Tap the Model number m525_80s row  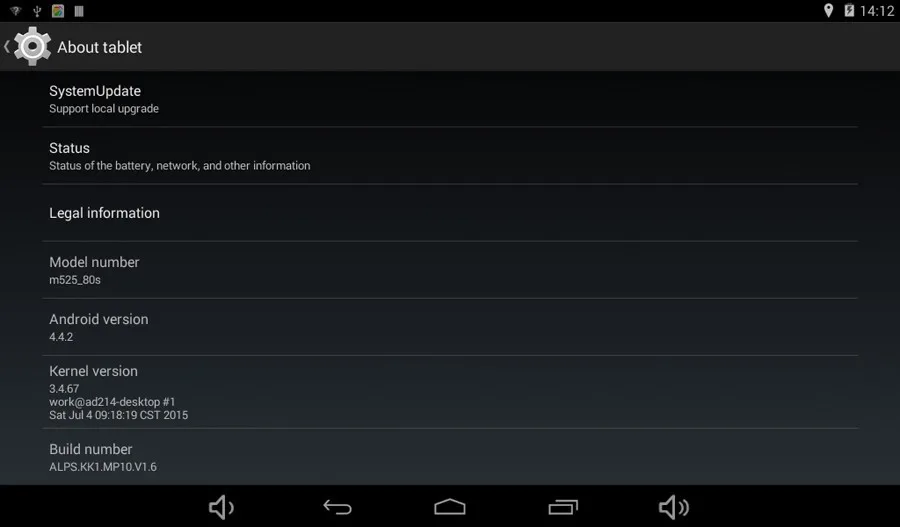(450, 270)
